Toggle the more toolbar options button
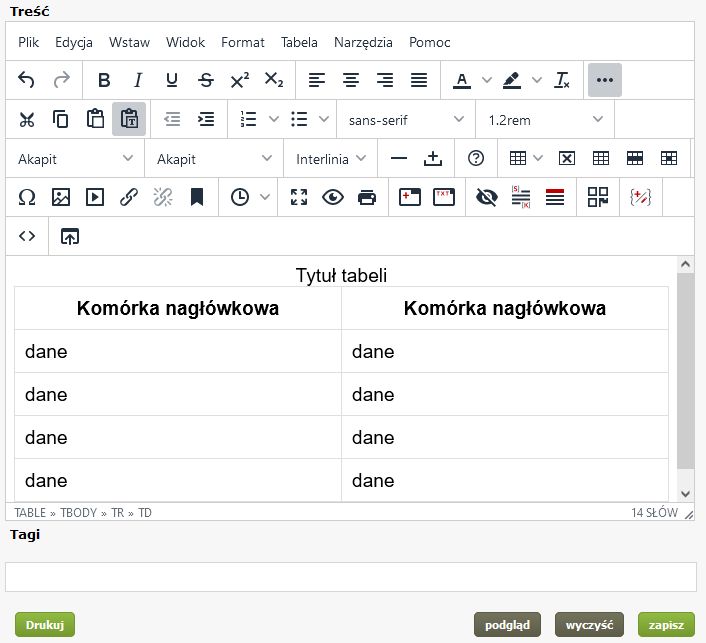Viewport: 706px width, 643px height. pos(604,80)
